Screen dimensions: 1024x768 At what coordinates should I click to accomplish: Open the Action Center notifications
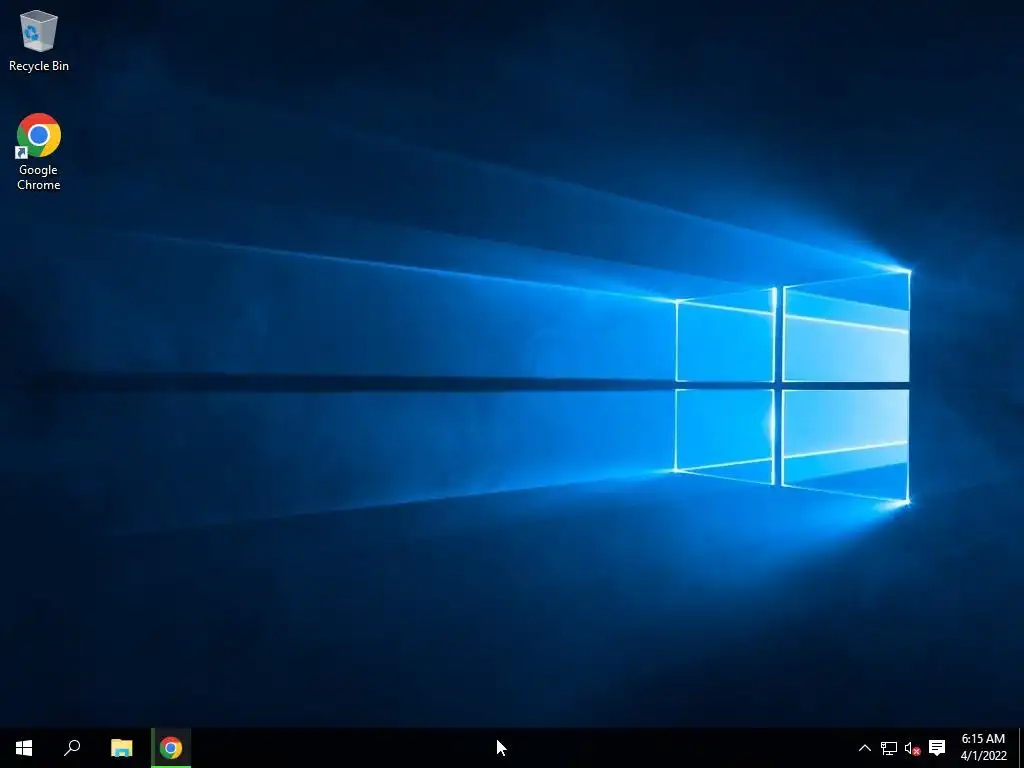click(937, 748)
